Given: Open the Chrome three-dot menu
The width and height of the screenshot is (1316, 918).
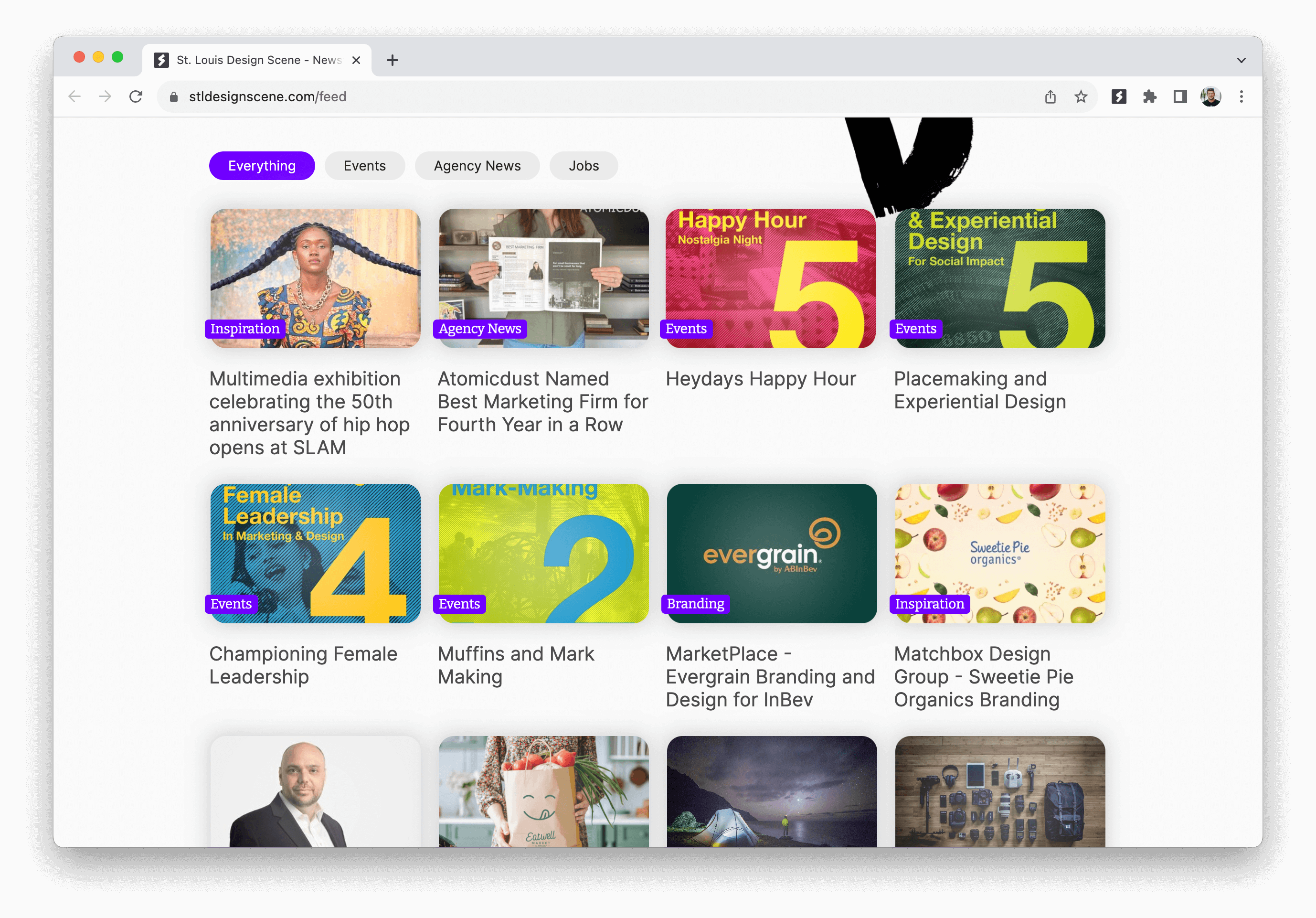Looking at the screenshot, I should pos(1241,96).
